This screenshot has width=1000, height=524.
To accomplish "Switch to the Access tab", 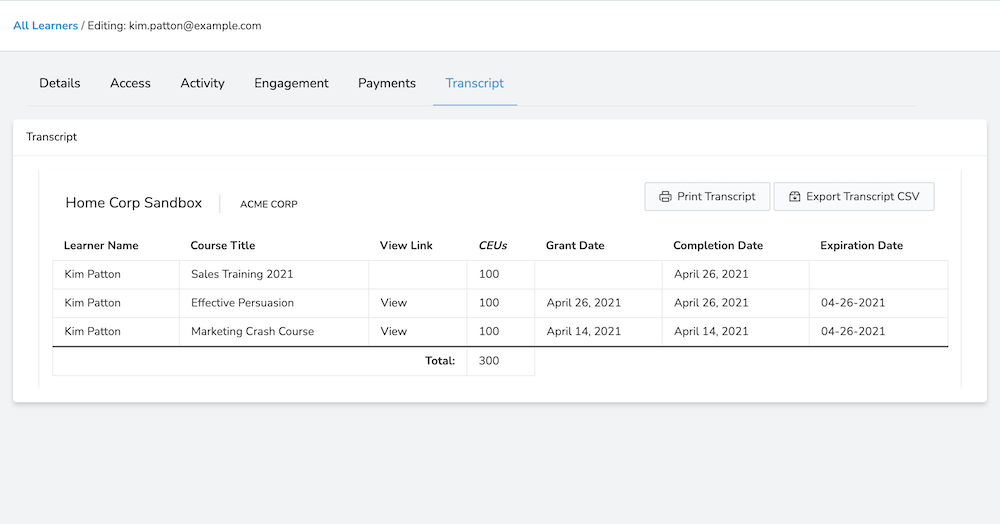I will tap(130, 83).
